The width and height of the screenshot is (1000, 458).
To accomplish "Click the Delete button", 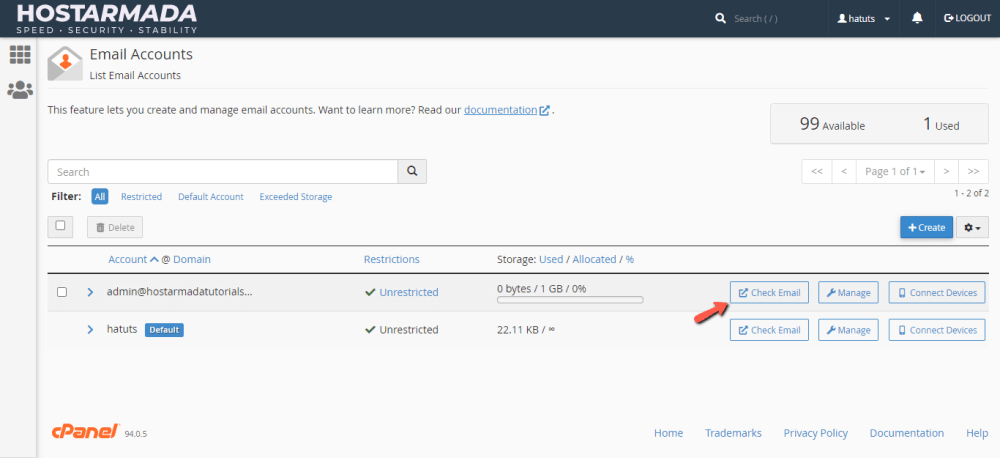I will 115,227.
